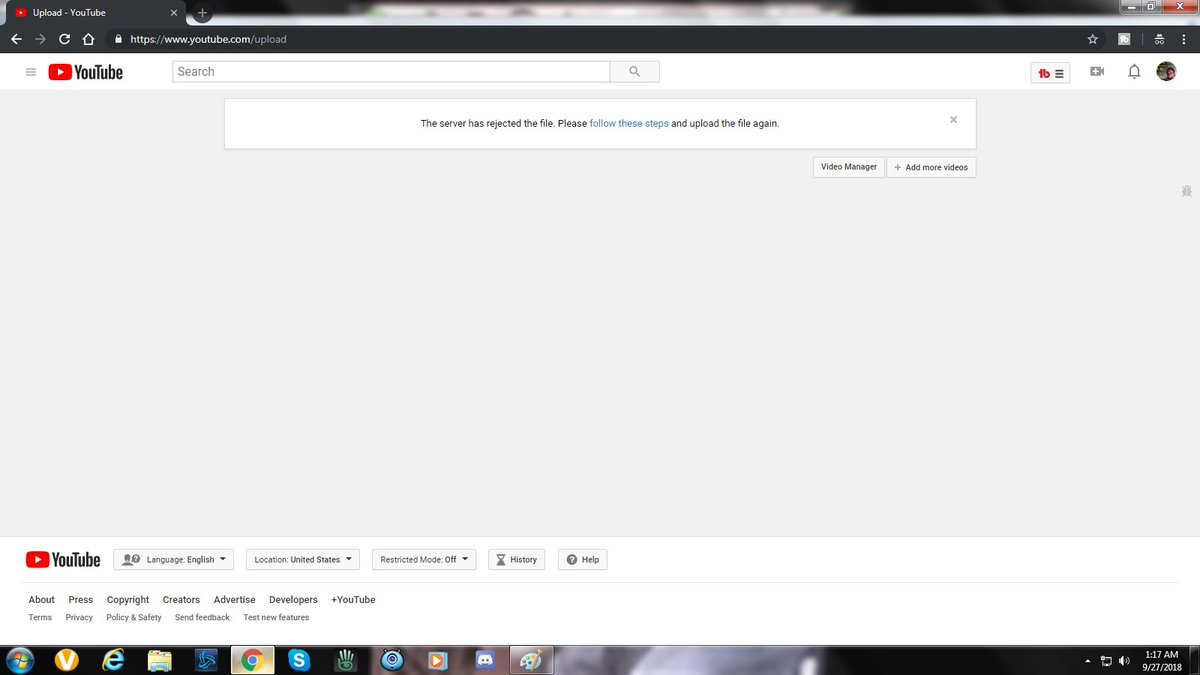Open the account avatar menu
This screenshot has width=1200, height=675.
(1166, 72)
